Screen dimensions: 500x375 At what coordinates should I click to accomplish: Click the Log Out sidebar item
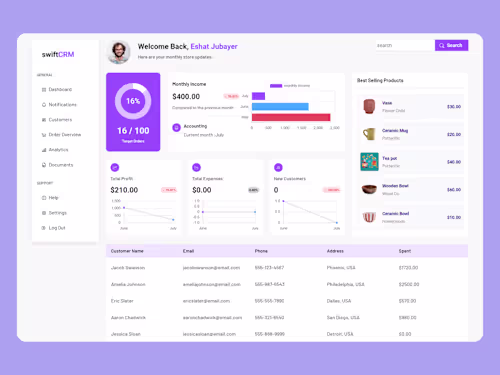(53, 228)
